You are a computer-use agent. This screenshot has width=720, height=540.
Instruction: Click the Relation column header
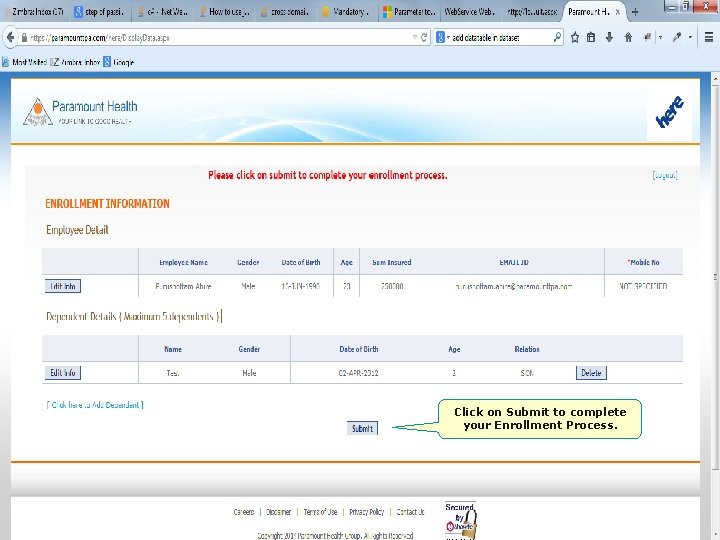[527, 349]
